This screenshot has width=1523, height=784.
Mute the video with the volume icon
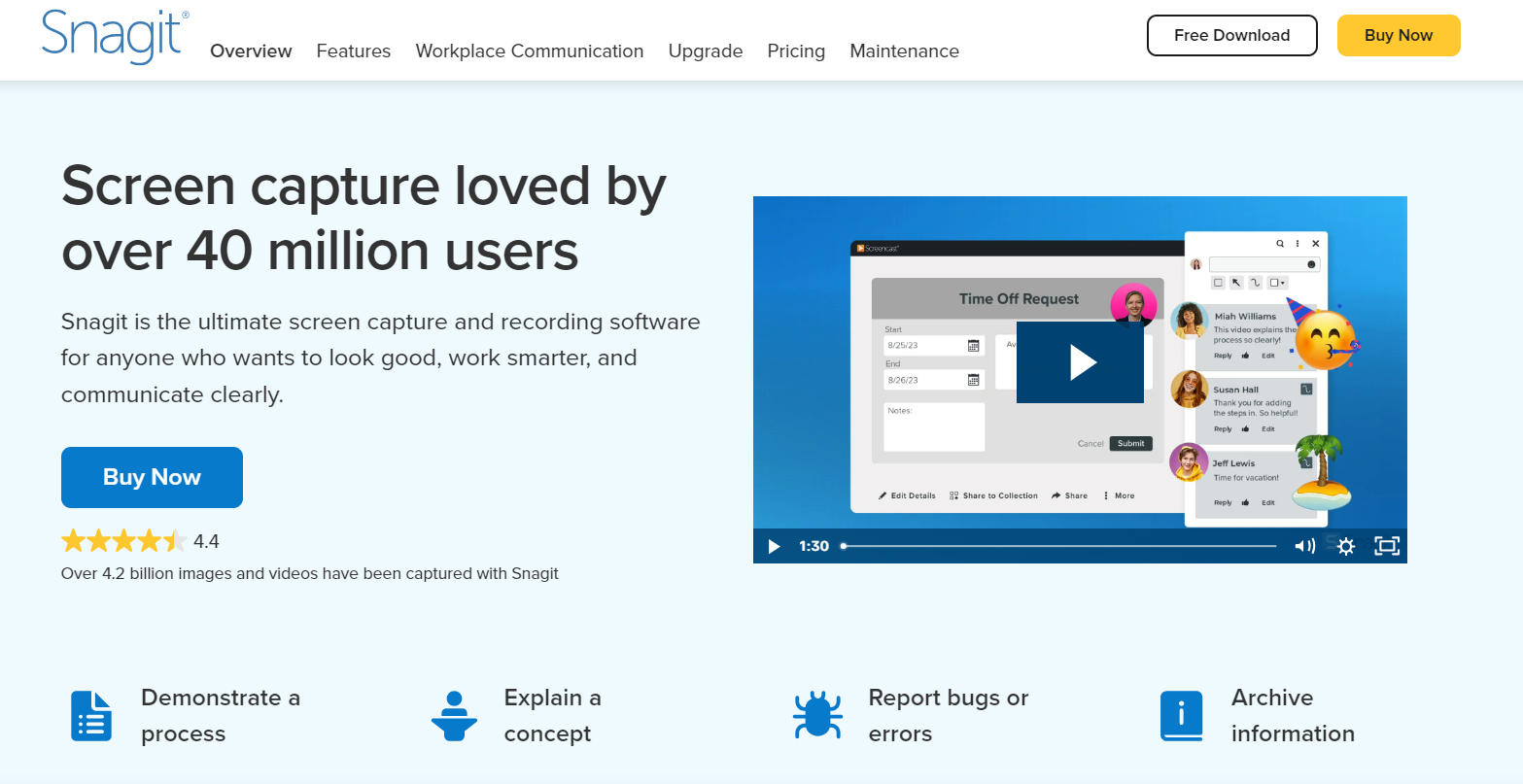coord(1304,546)
